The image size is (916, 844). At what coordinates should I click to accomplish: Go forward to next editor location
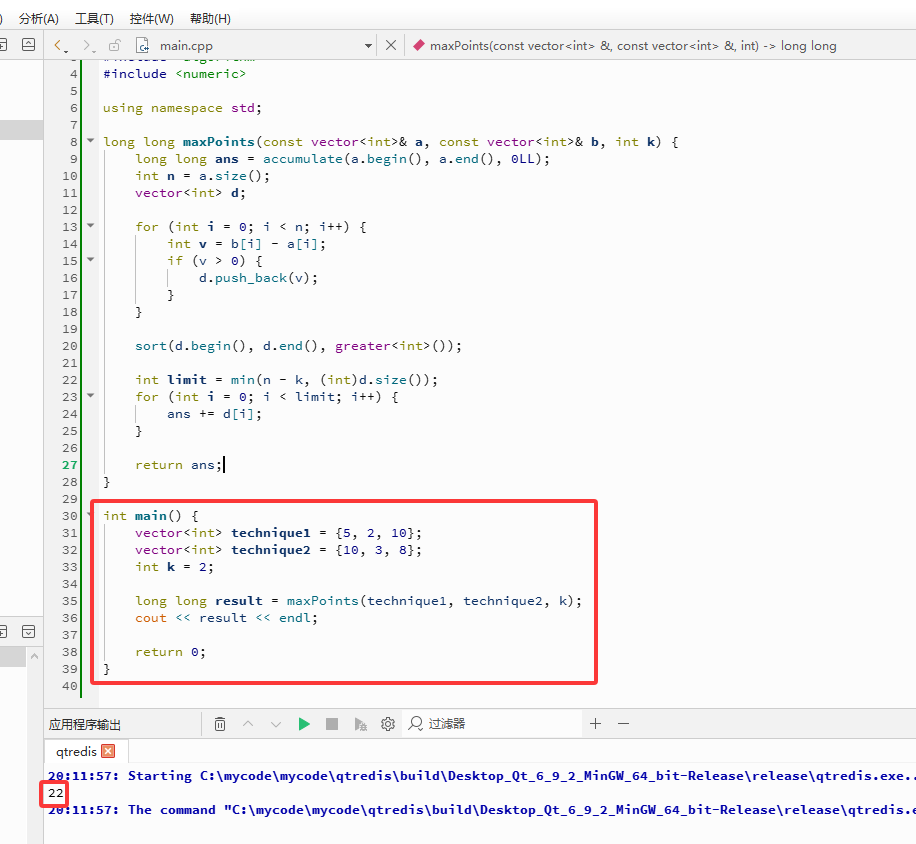coord(88,46)
